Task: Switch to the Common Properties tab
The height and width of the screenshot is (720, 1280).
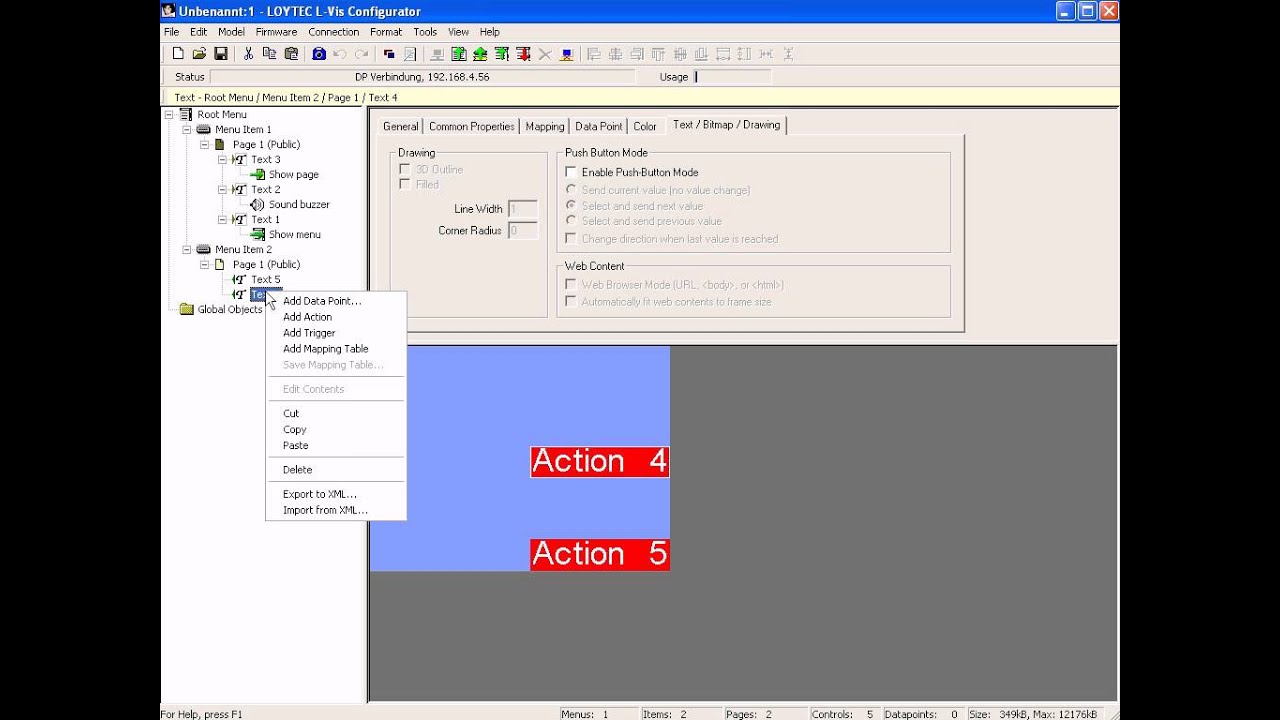Action: (471, 126)
